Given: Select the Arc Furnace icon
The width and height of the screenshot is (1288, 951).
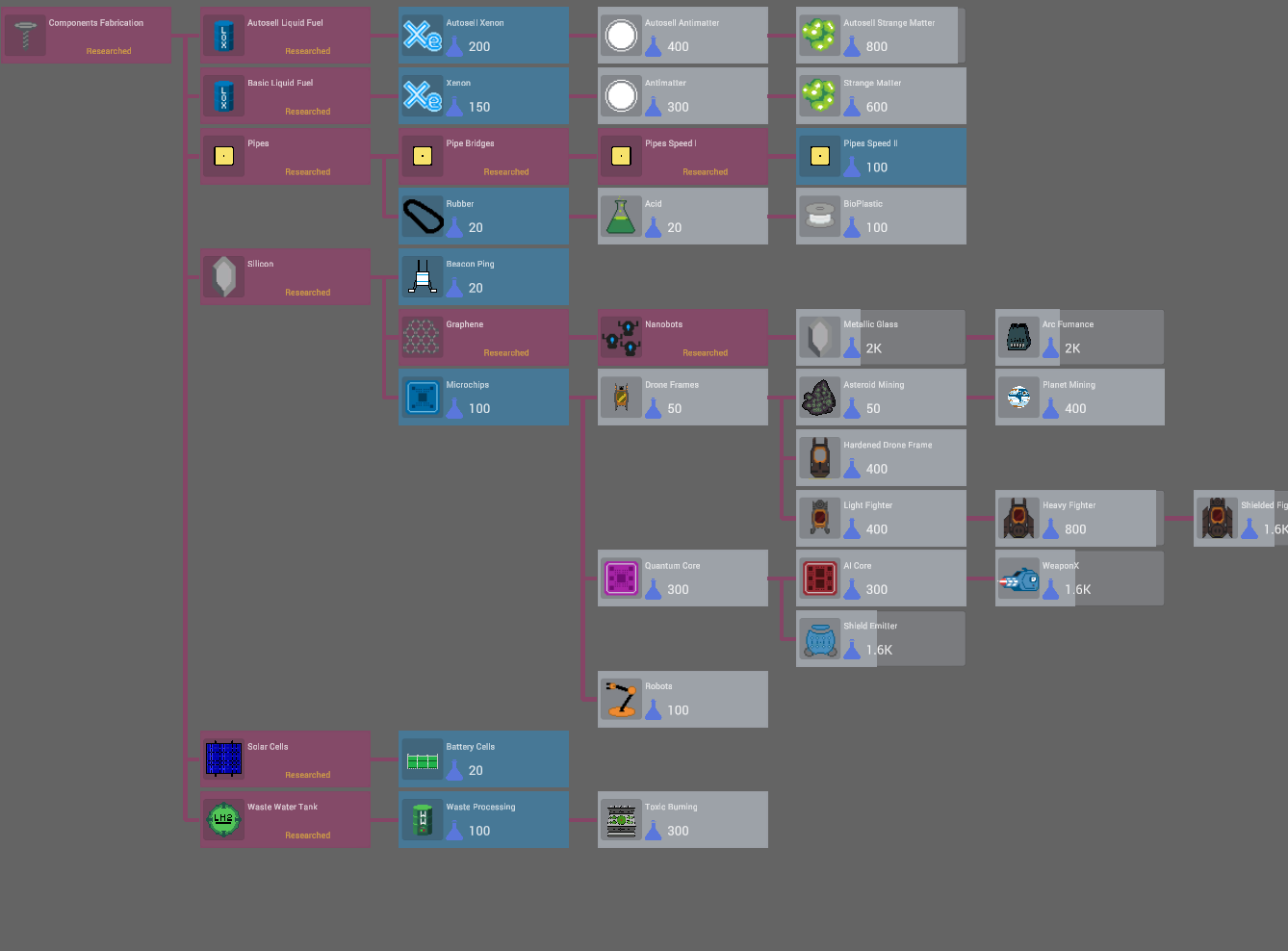Looking at the screenshot, I should 1018,337.
